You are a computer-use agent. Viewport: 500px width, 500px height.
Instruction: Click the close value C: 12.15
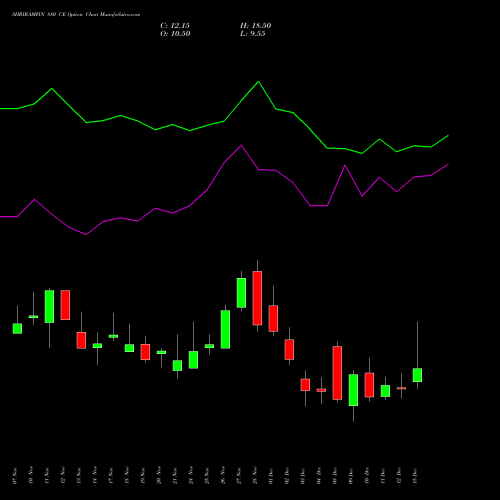coord(175,26)
